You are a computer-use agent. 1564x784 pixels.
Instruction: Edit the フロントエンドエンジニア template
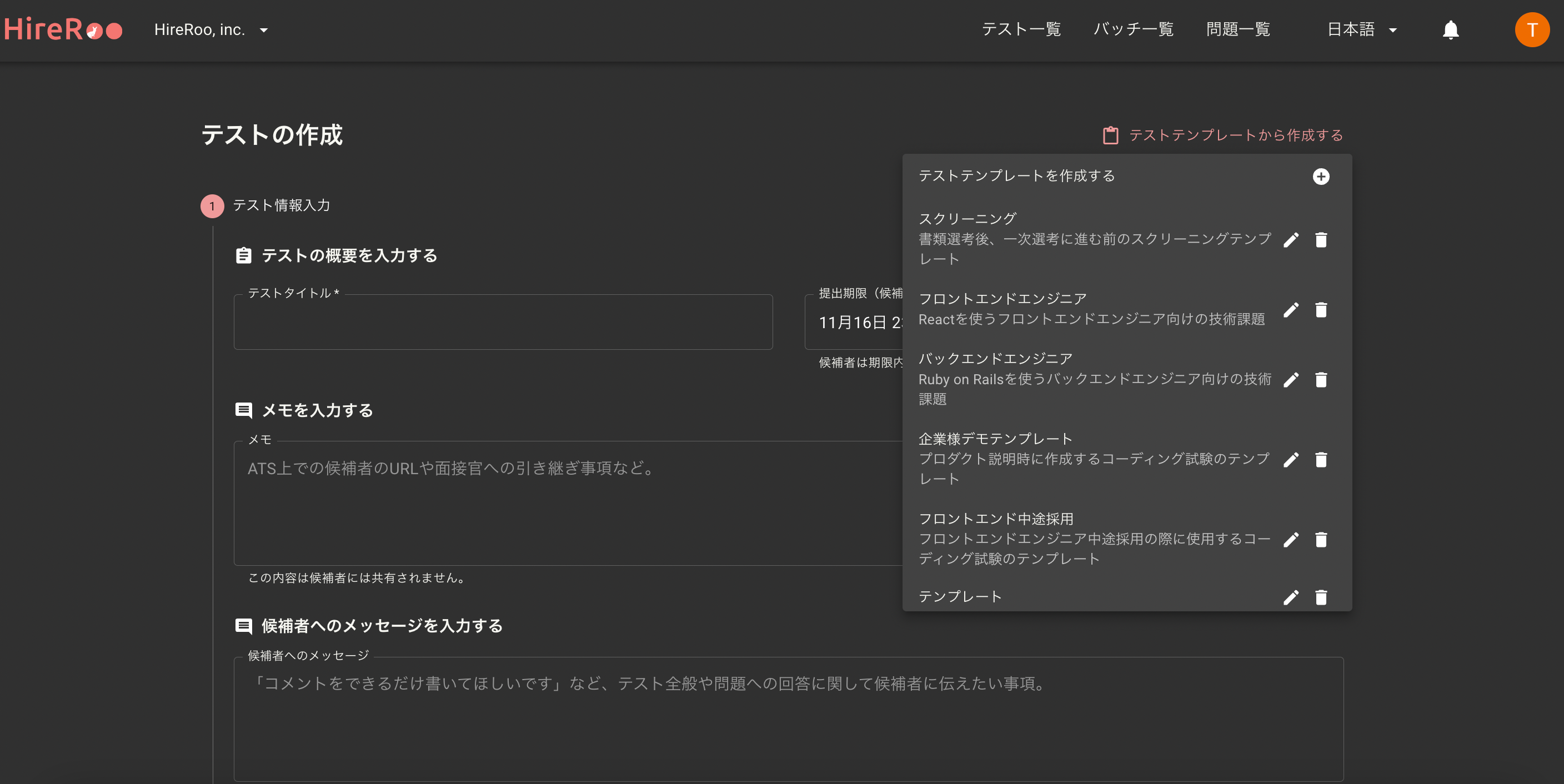[x=1291, y=309]
